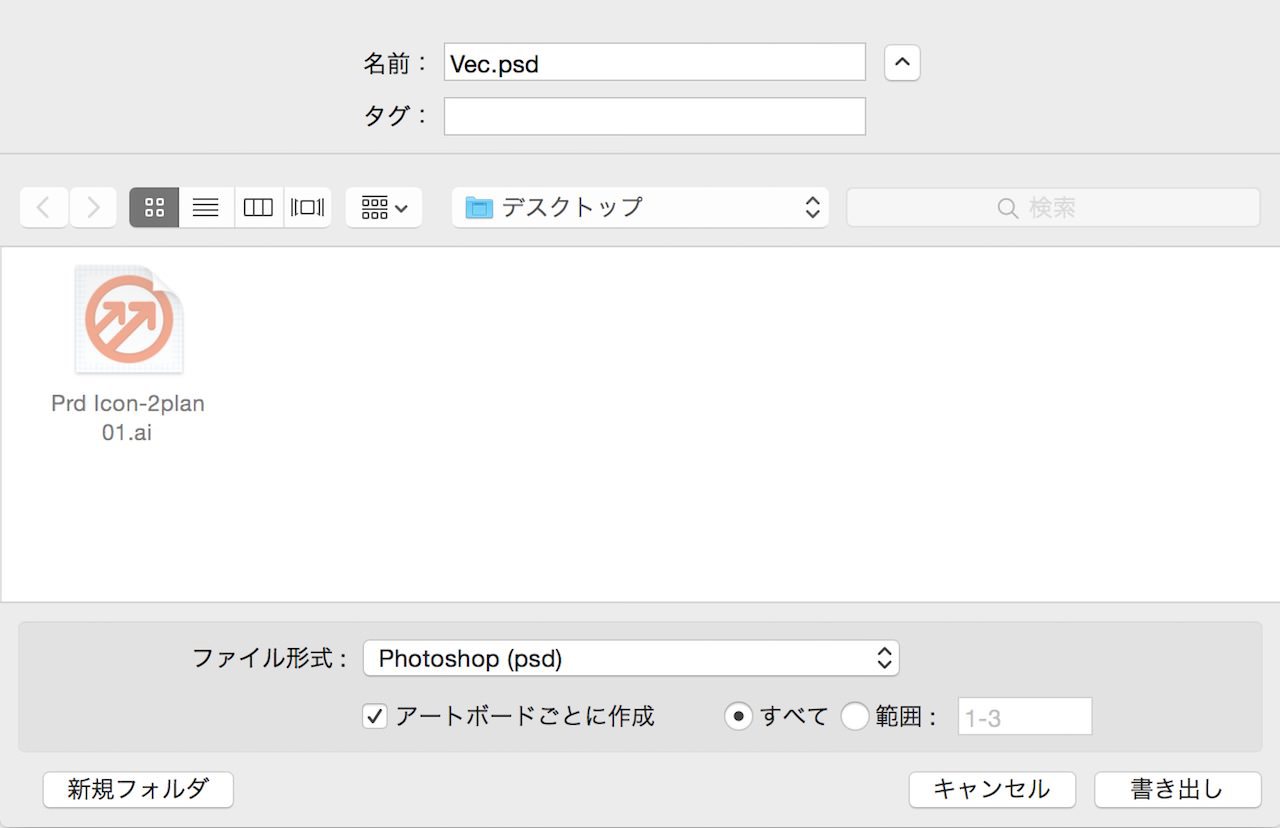Go forward to next folder

93,208
